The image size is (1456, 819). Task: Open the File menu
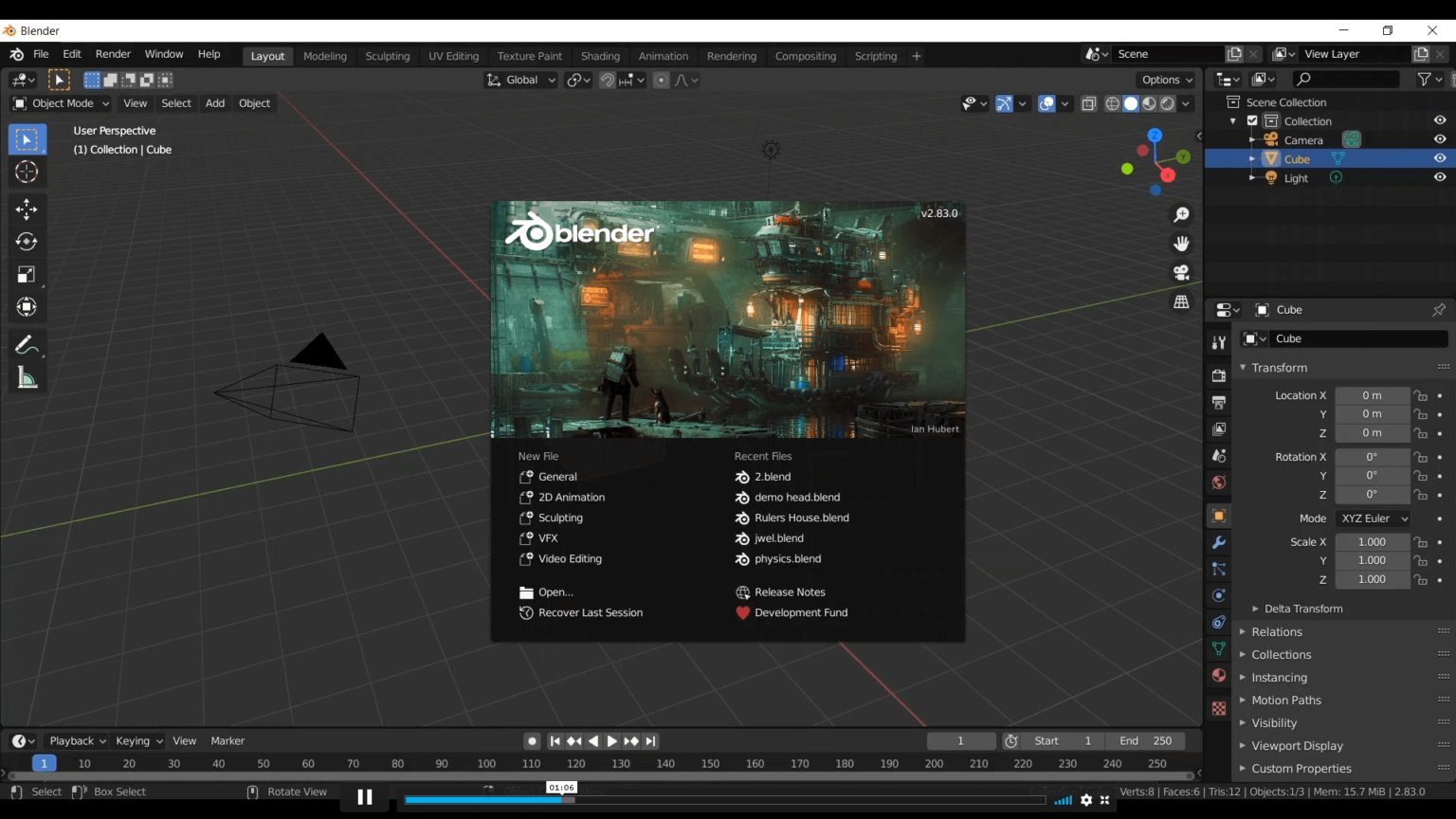[x=41, y=54]
